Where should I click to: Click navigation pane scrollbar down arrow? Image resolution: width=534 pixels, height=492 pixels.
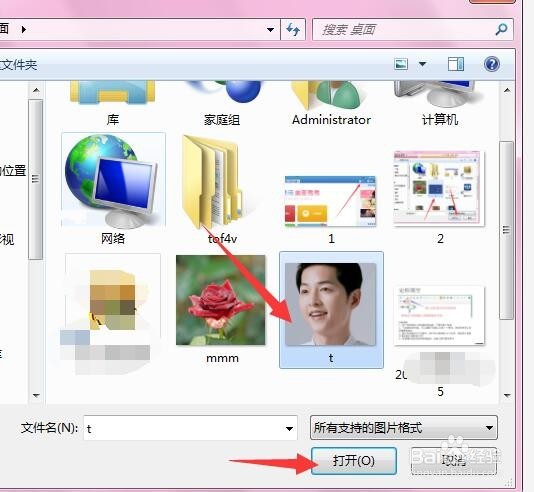(36, 395)
